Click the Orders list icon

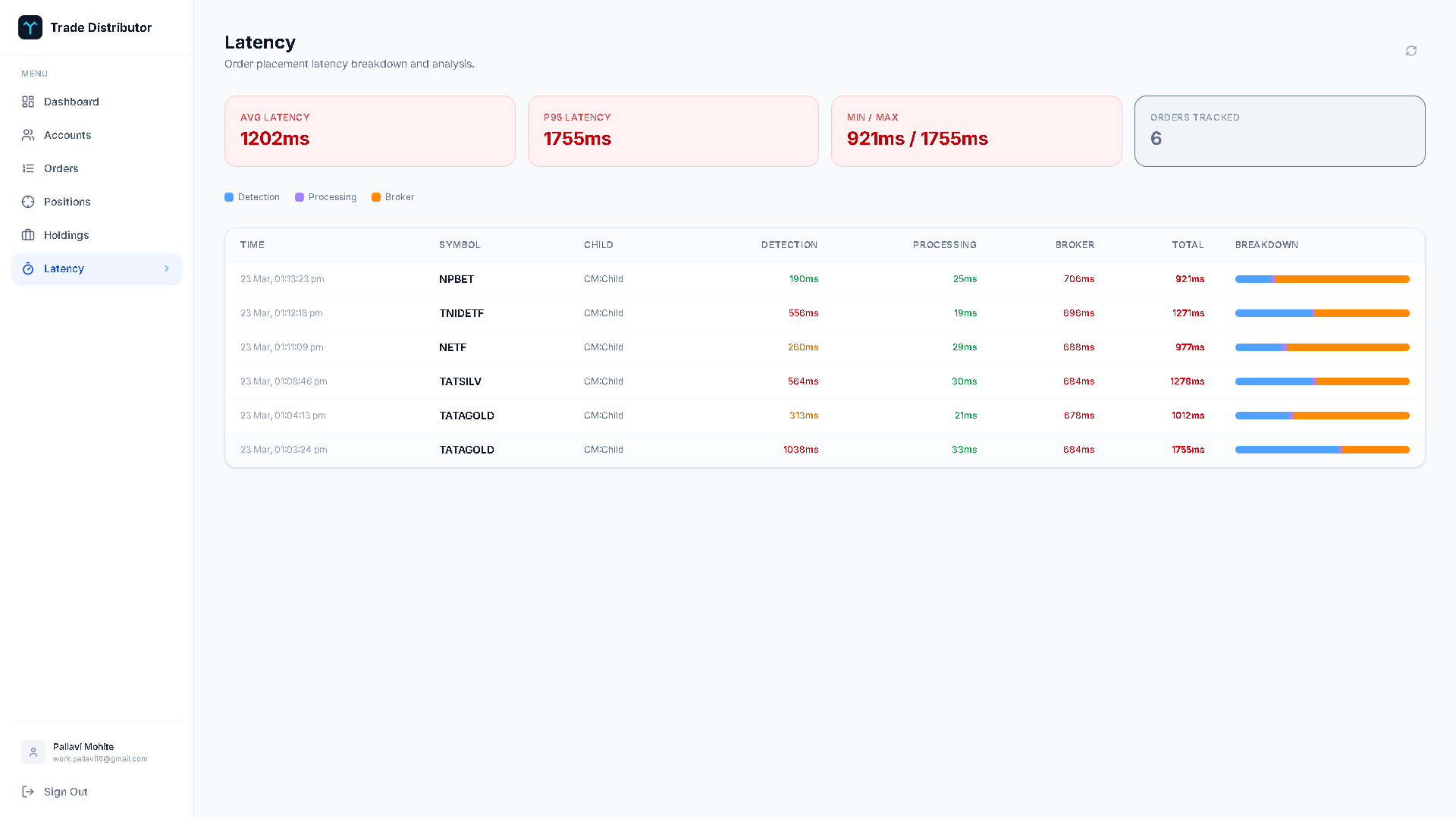click(x=28, y=168)
